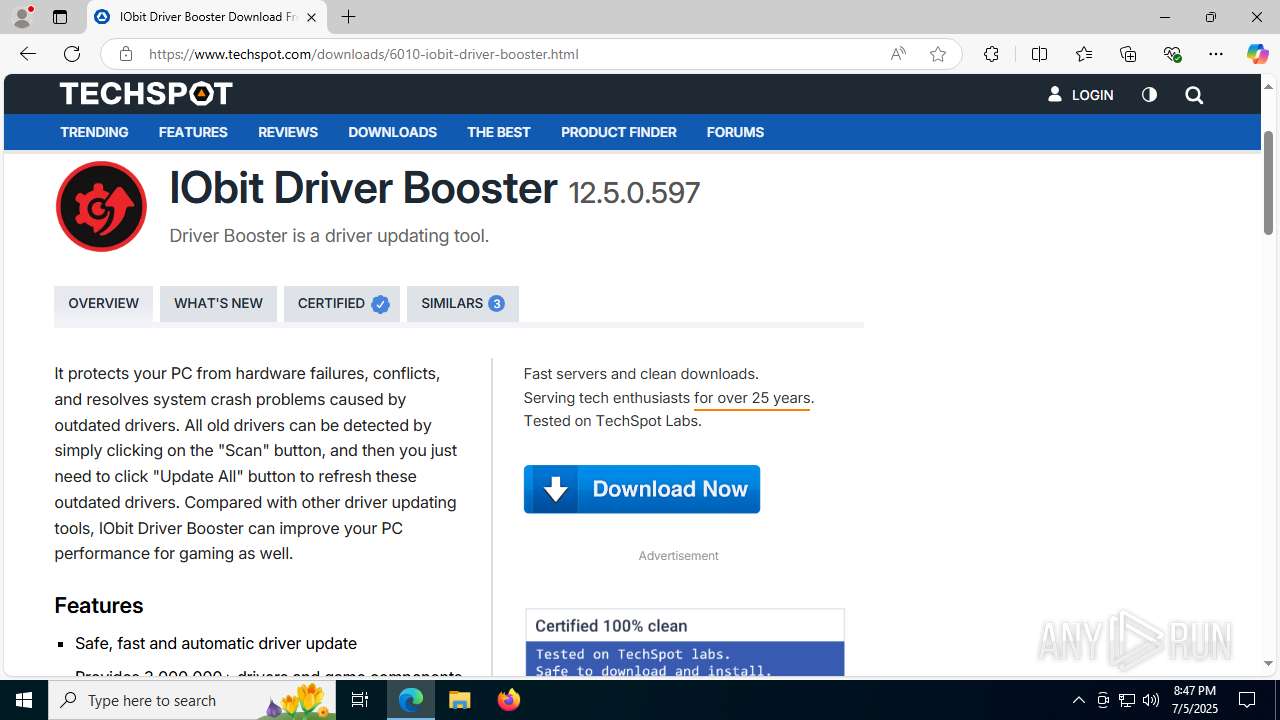Open Split screen view

1039,54
